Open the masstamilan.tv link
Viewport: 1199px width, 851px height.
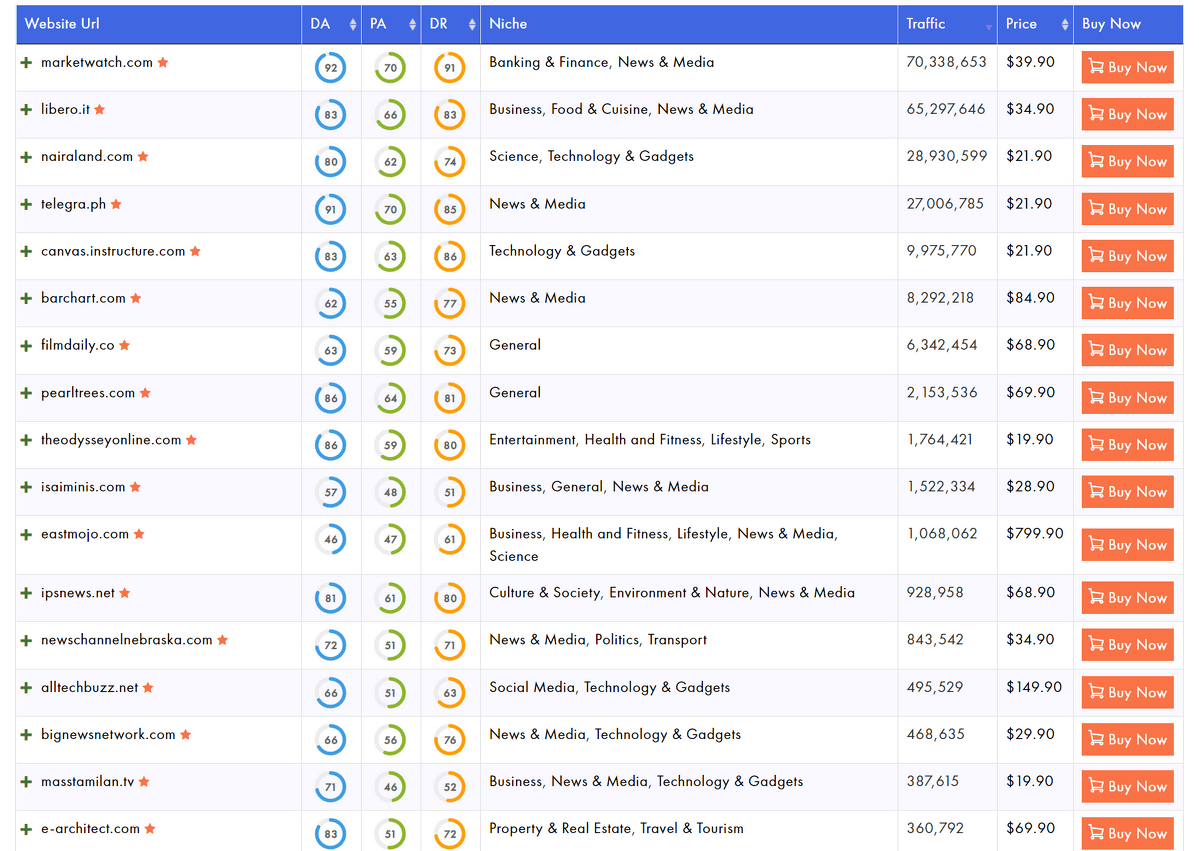pyautogui.click(x=88, y=781)
